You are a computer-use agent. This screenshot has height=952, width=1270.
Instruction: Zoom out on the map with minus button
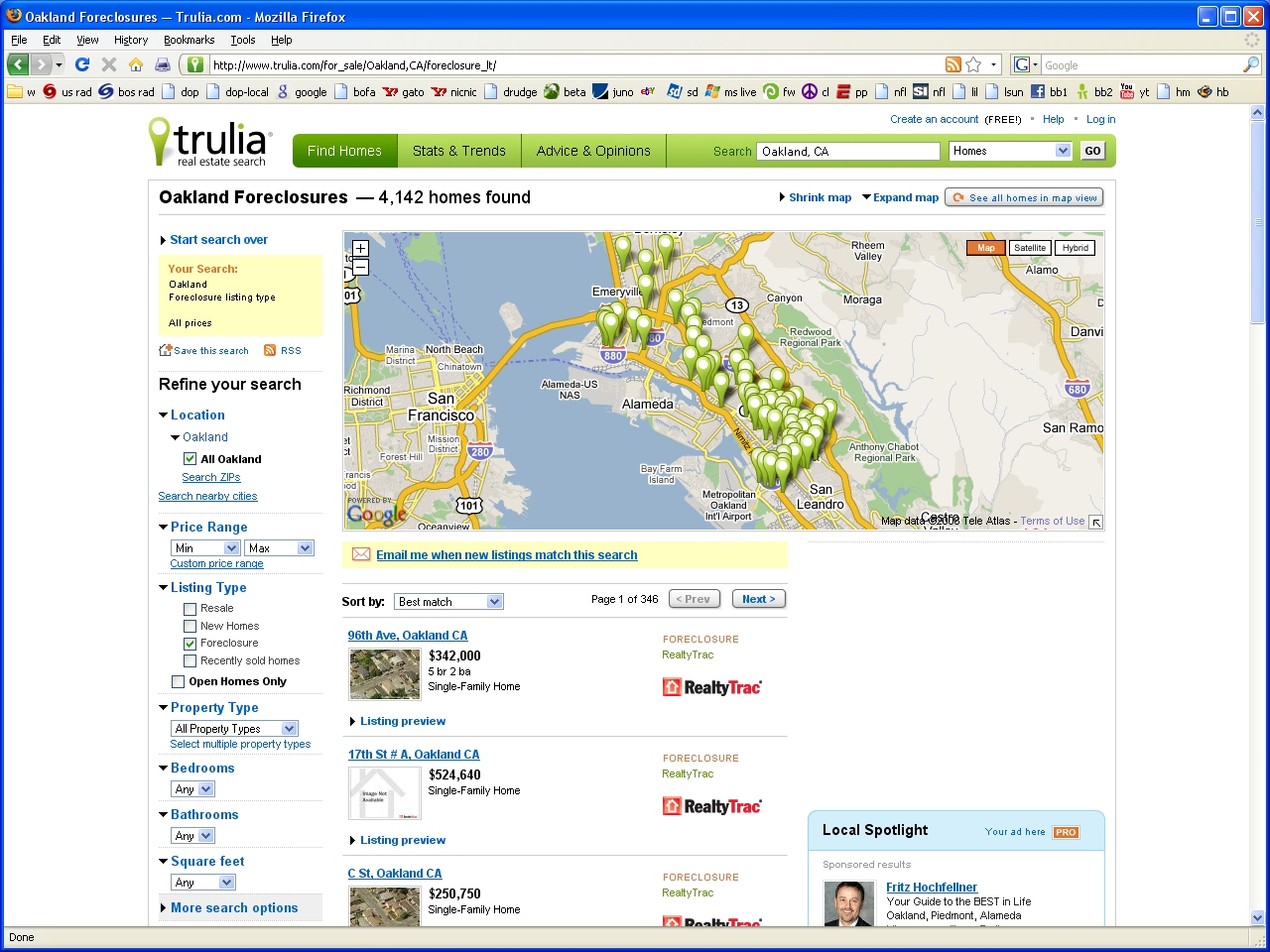pyautogui.click(x=360, y=267)
